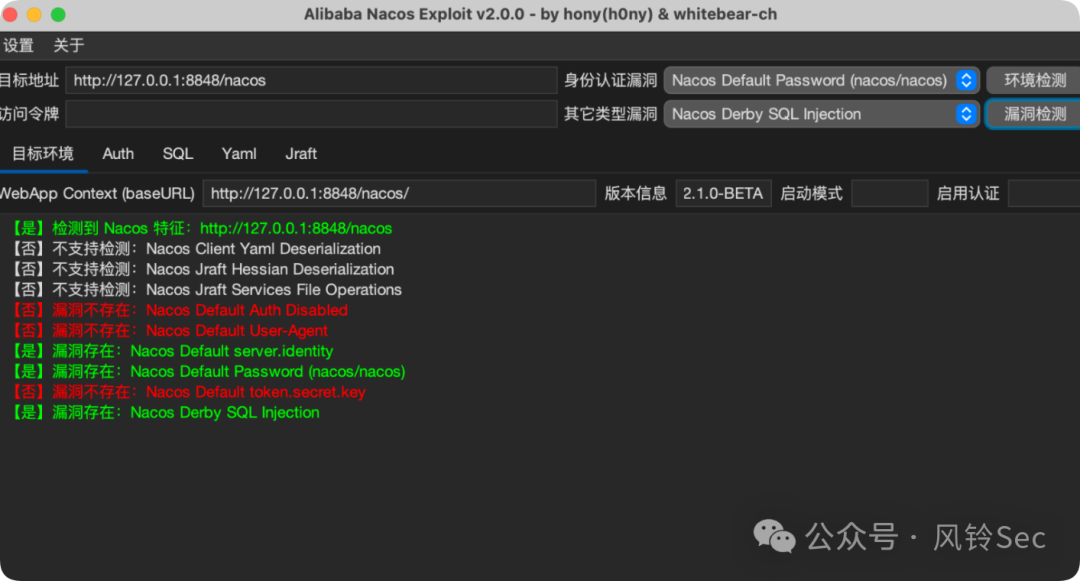Click the log line '检测到 Nacos 特征'
This screenshot has width=1080, height=581.
202,229
